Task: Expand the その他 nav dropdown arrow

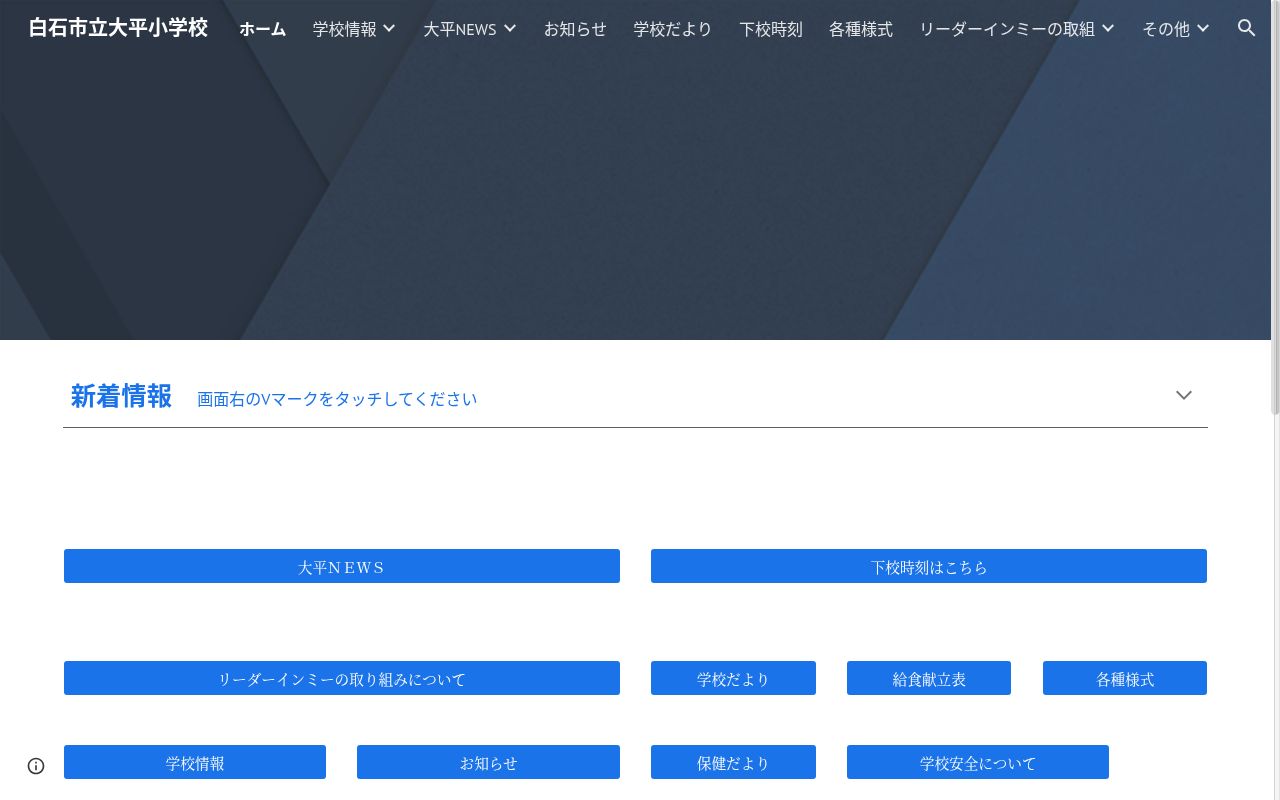Action: coord(1203,28)
